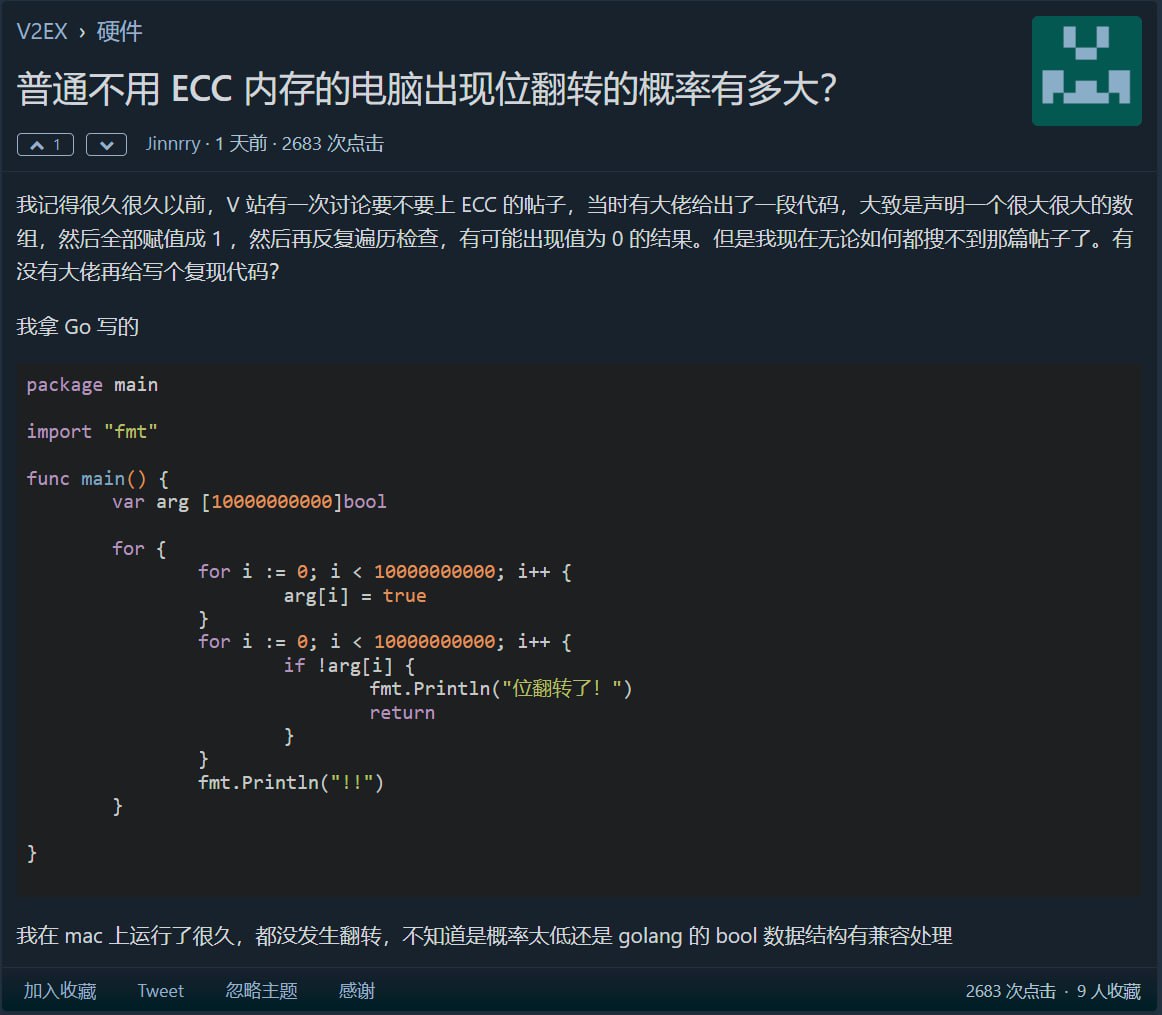This screenshot has width=1162, height=1015.
Task: Click the closing comment about mac运行
Action: [x=480, y=936]
